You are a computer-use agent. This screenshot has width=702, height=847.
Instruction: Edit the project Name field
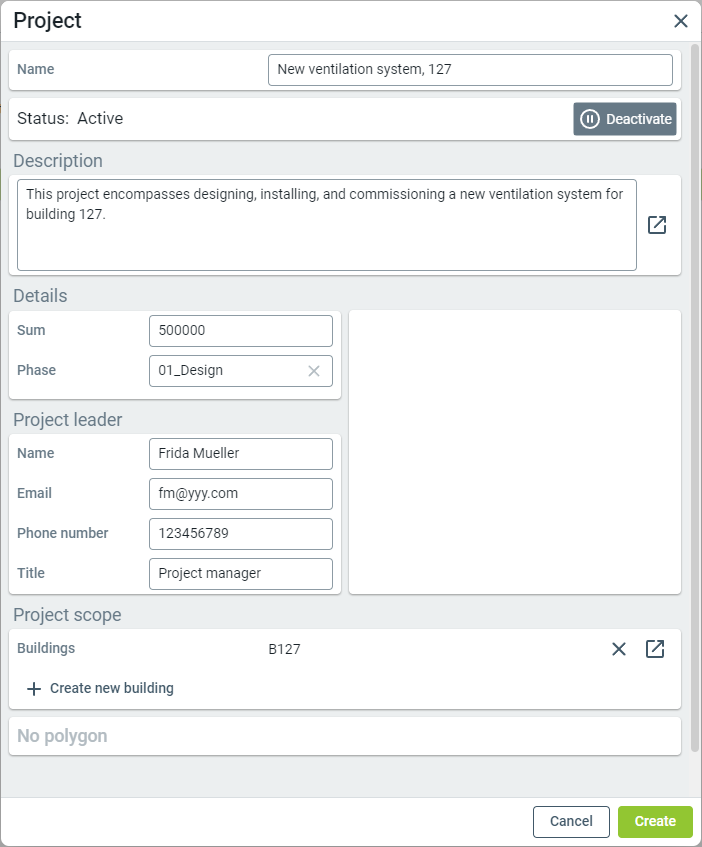point(470,70)
